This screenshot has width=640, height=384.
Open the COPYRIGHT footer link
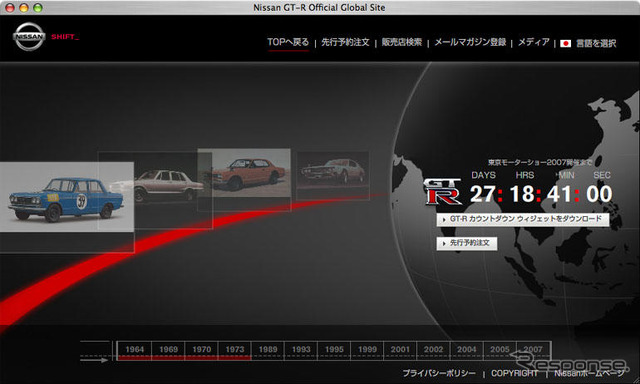point(514,373)
